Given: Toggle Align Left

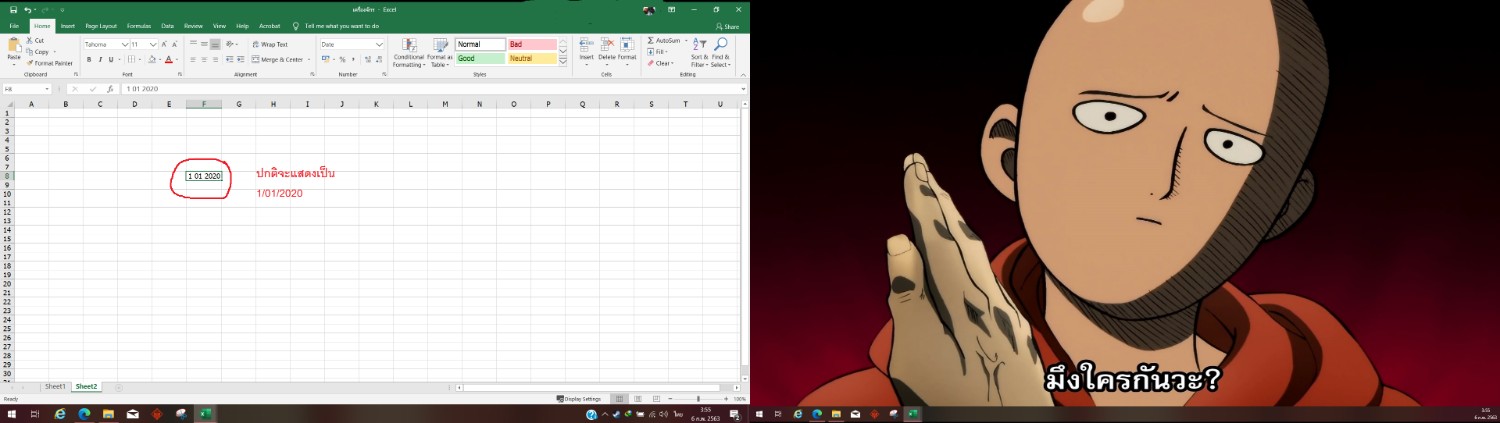Looking at the screenshot, I should [192, 60].
